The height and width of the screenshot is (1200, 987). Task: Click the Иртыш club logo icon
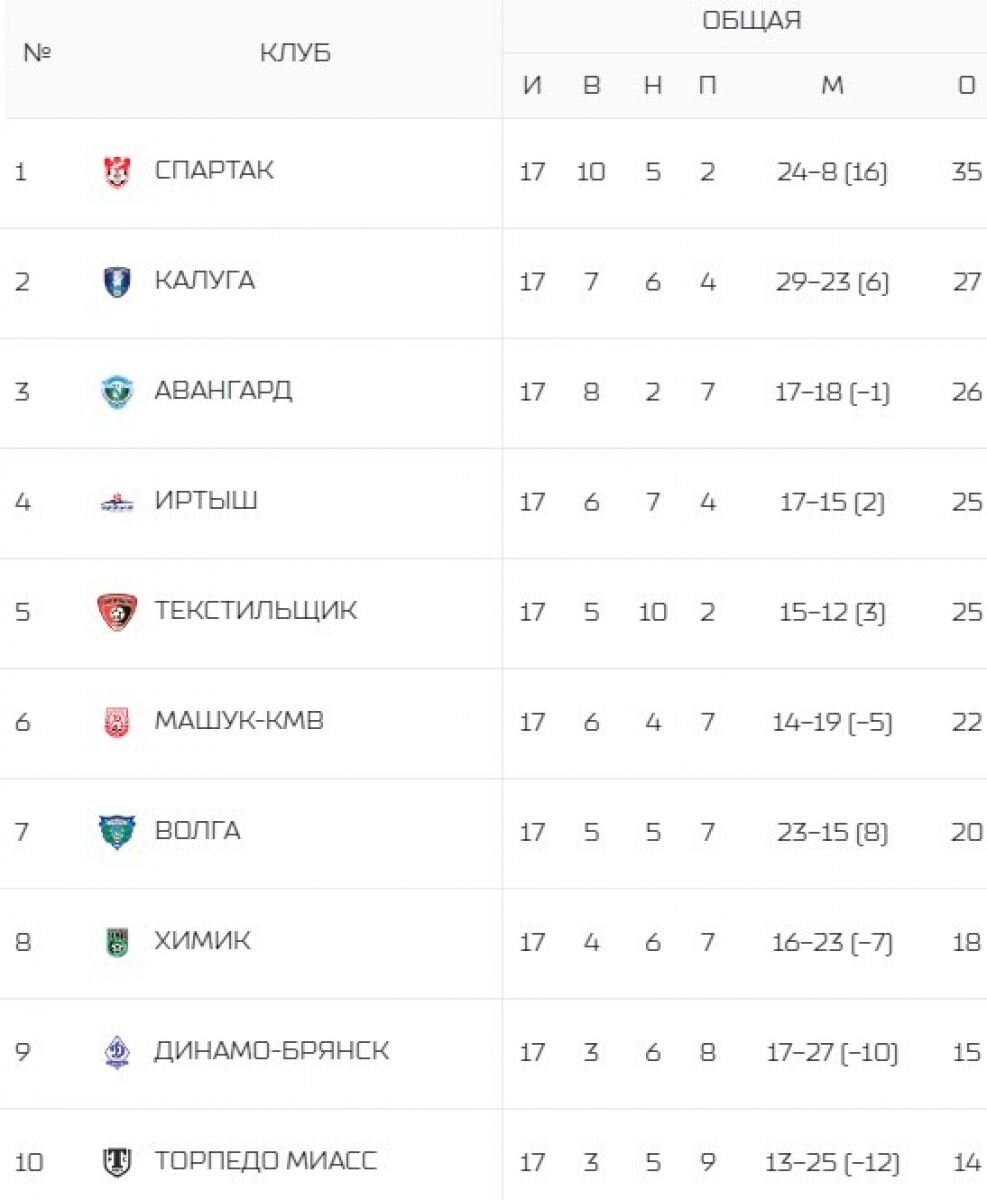[117, 503]
